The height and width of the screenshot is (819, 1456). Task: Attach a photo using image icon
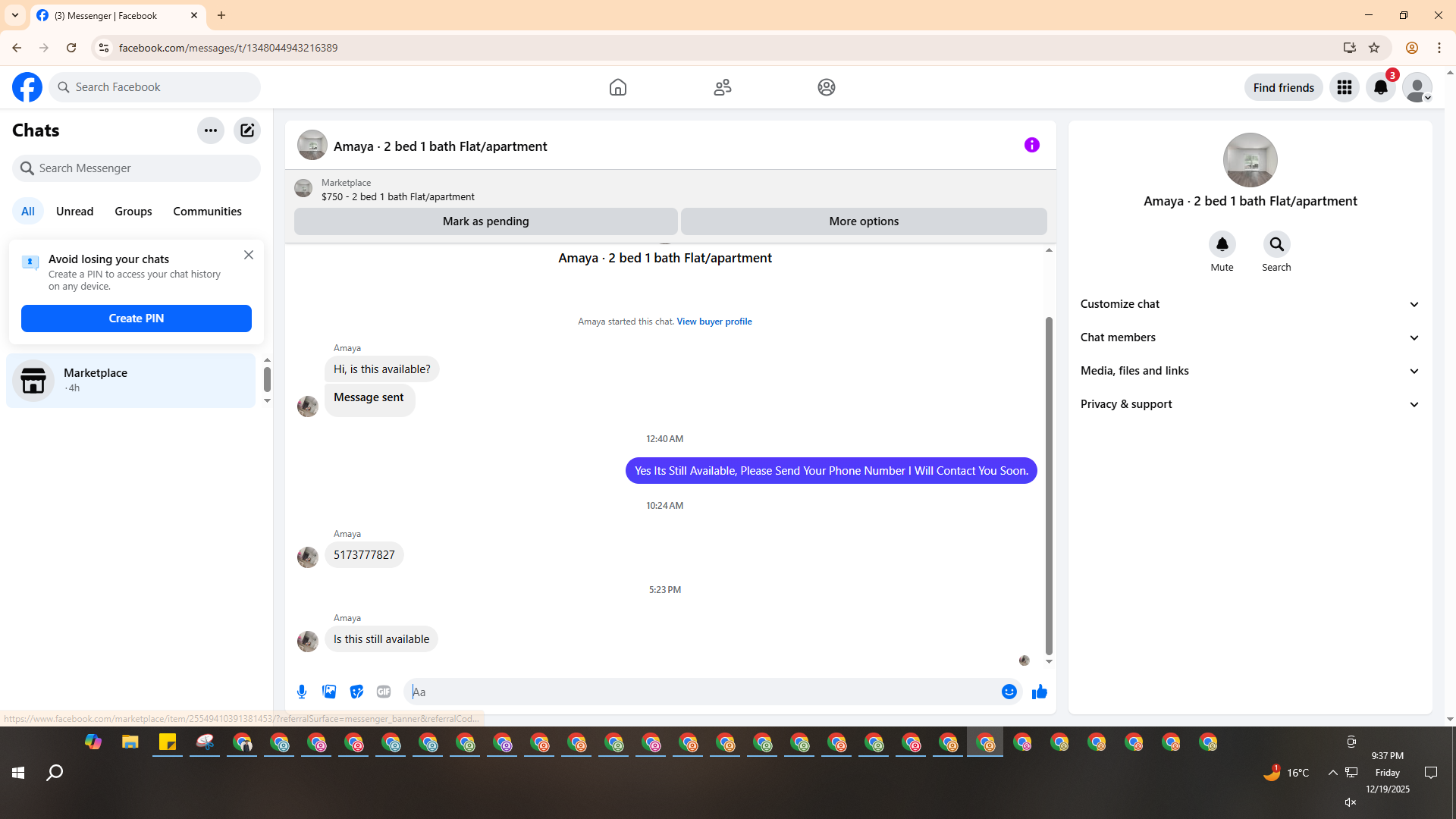[x=329, y=692]
